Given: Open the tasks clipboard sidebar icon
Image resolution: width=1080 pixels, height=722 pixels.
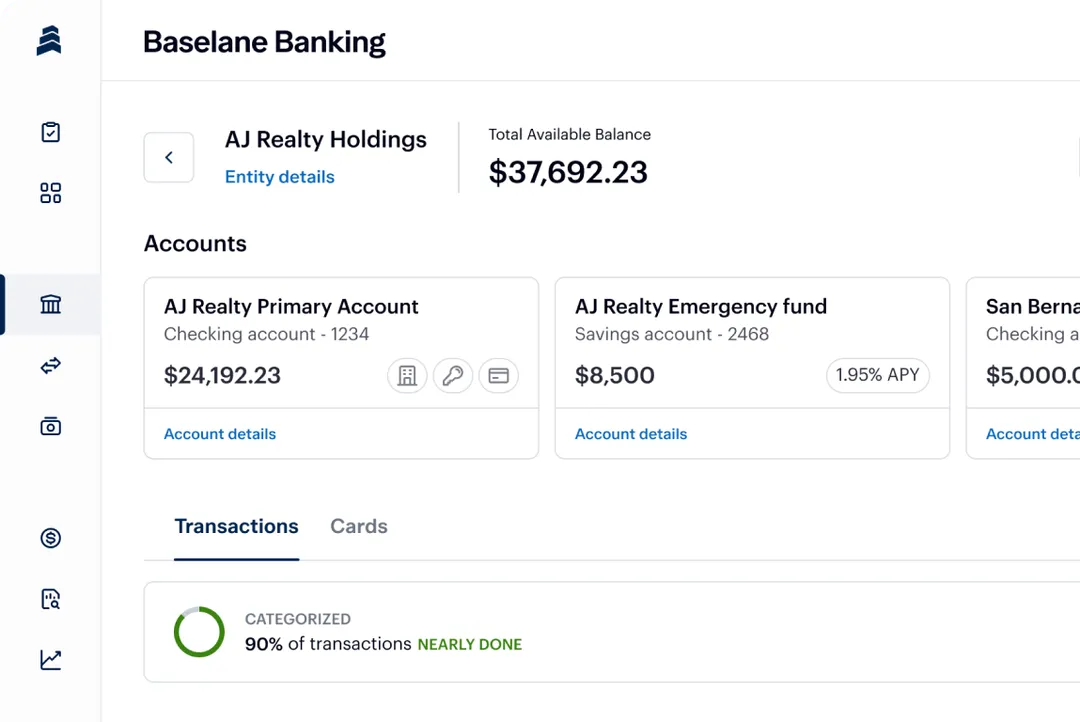Looking at the screenshot, I should pyautogui.click(x=51, y=132).
